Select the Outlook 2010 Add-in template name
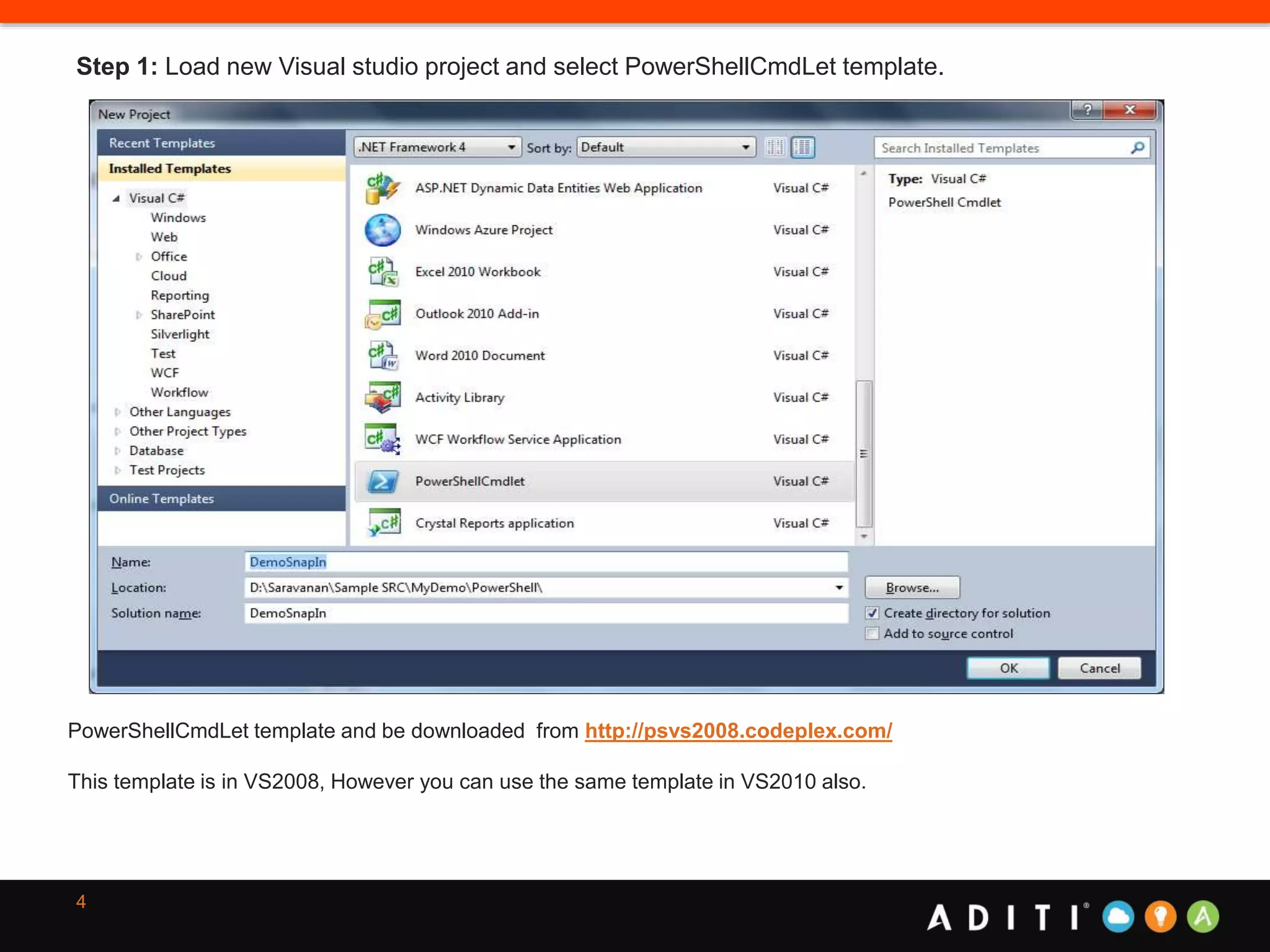The height and width of the screenshot is (952, 1270). [x=477, y=314]
